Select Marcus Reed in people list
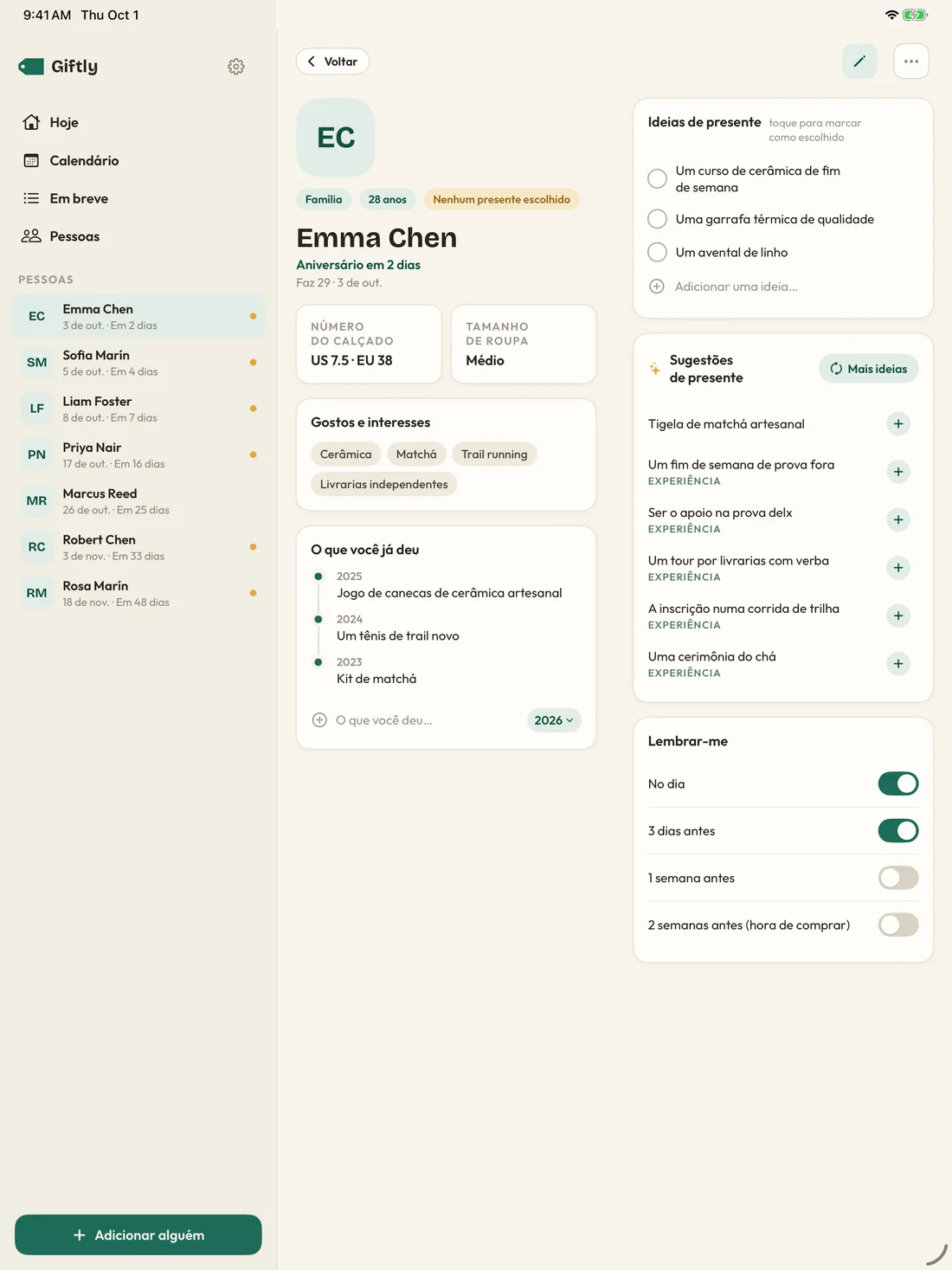Viewport: 952px width, 1270px height. [x=138, y=501]
